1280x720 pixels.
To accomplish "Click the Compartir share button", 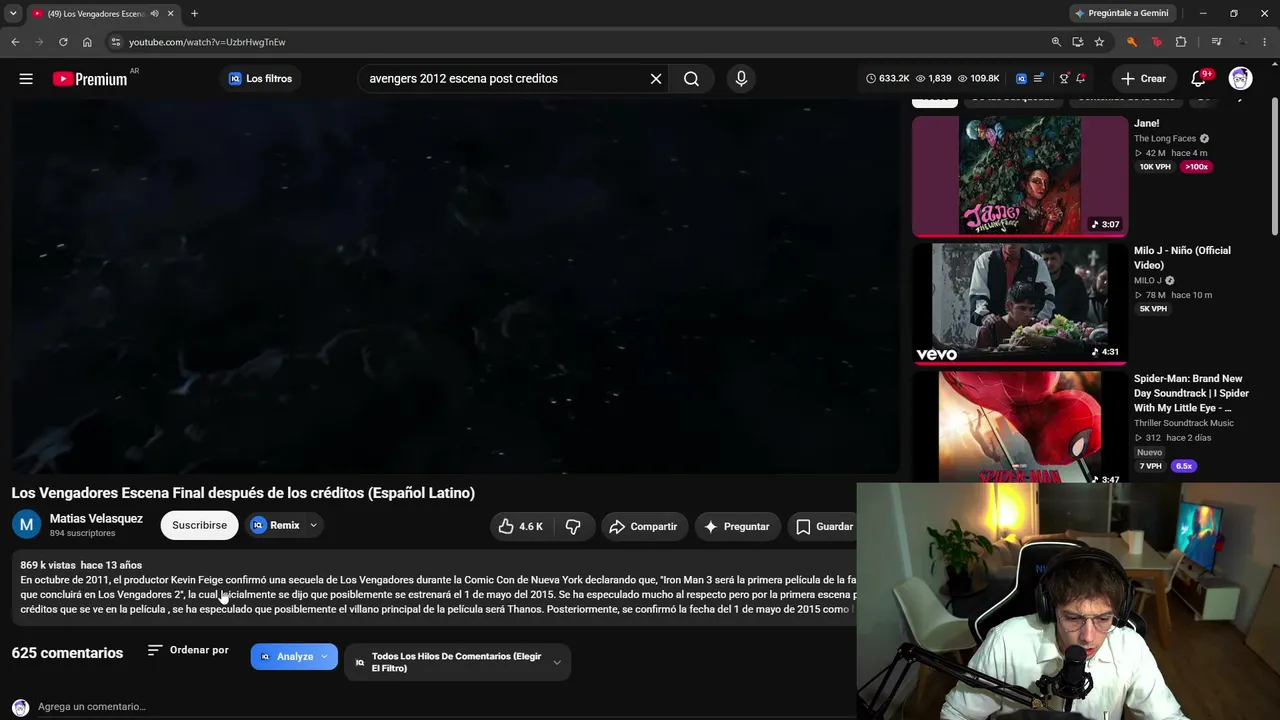I will point(643,526).
